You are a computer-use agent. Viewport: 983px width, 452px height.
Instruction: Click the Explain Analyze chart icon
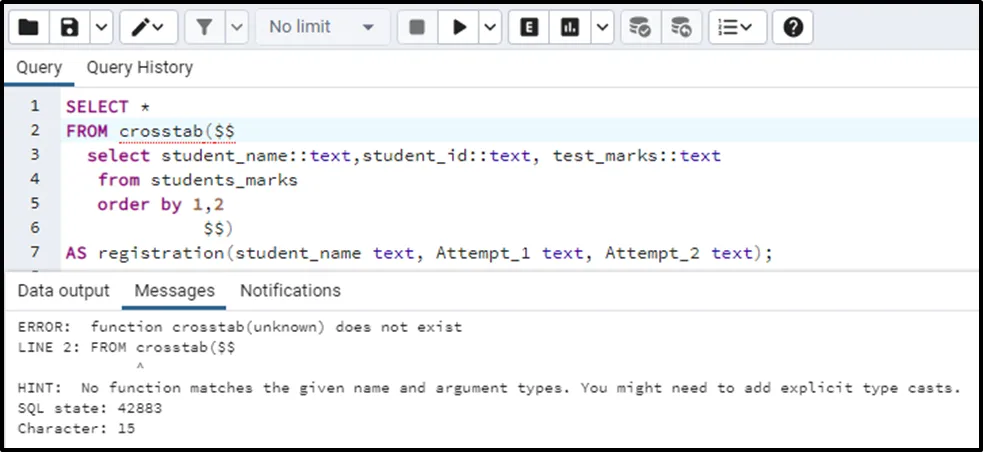point(570,27)
